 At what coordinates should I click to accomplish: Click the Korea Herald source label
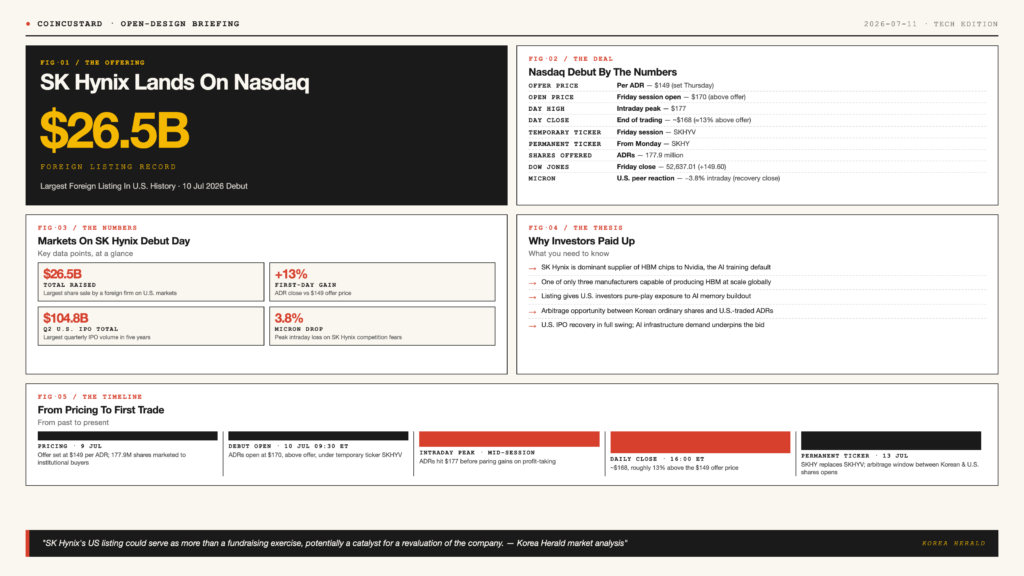[953, 543]
